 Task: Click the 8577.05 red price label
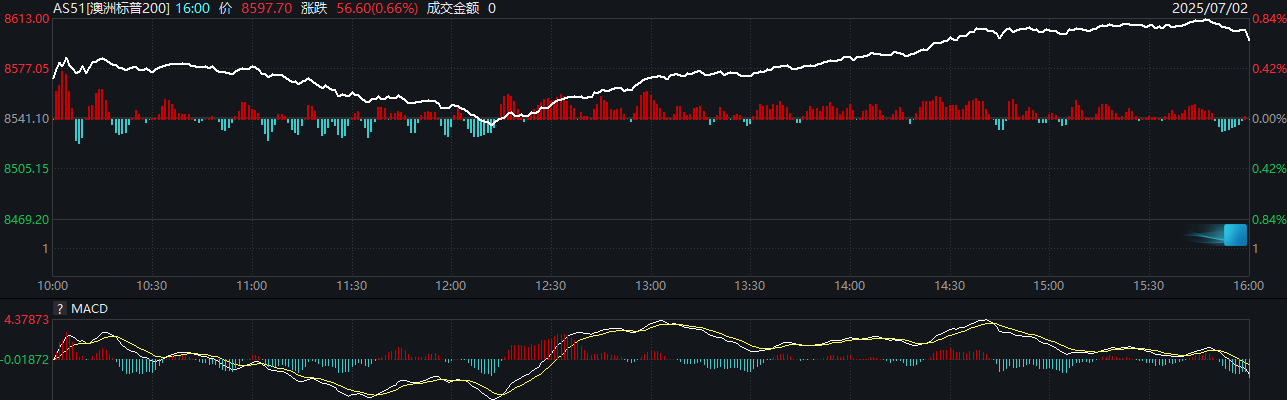click(27, 69)
